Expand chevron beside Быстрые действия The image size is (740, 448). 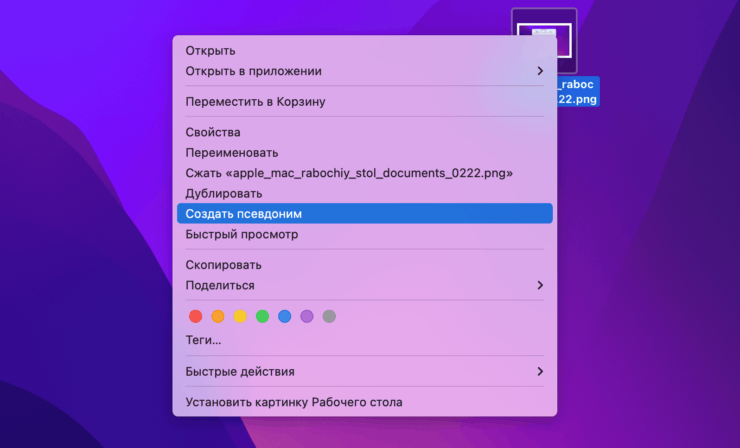coord(540,372)
